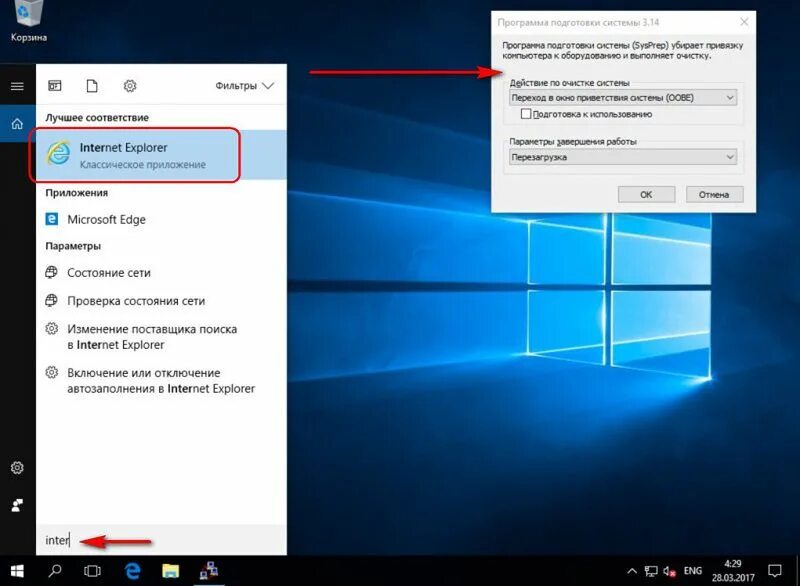Open the Фильтры dropdown
The height and width of the screenshot is (586, 800).
244,86
